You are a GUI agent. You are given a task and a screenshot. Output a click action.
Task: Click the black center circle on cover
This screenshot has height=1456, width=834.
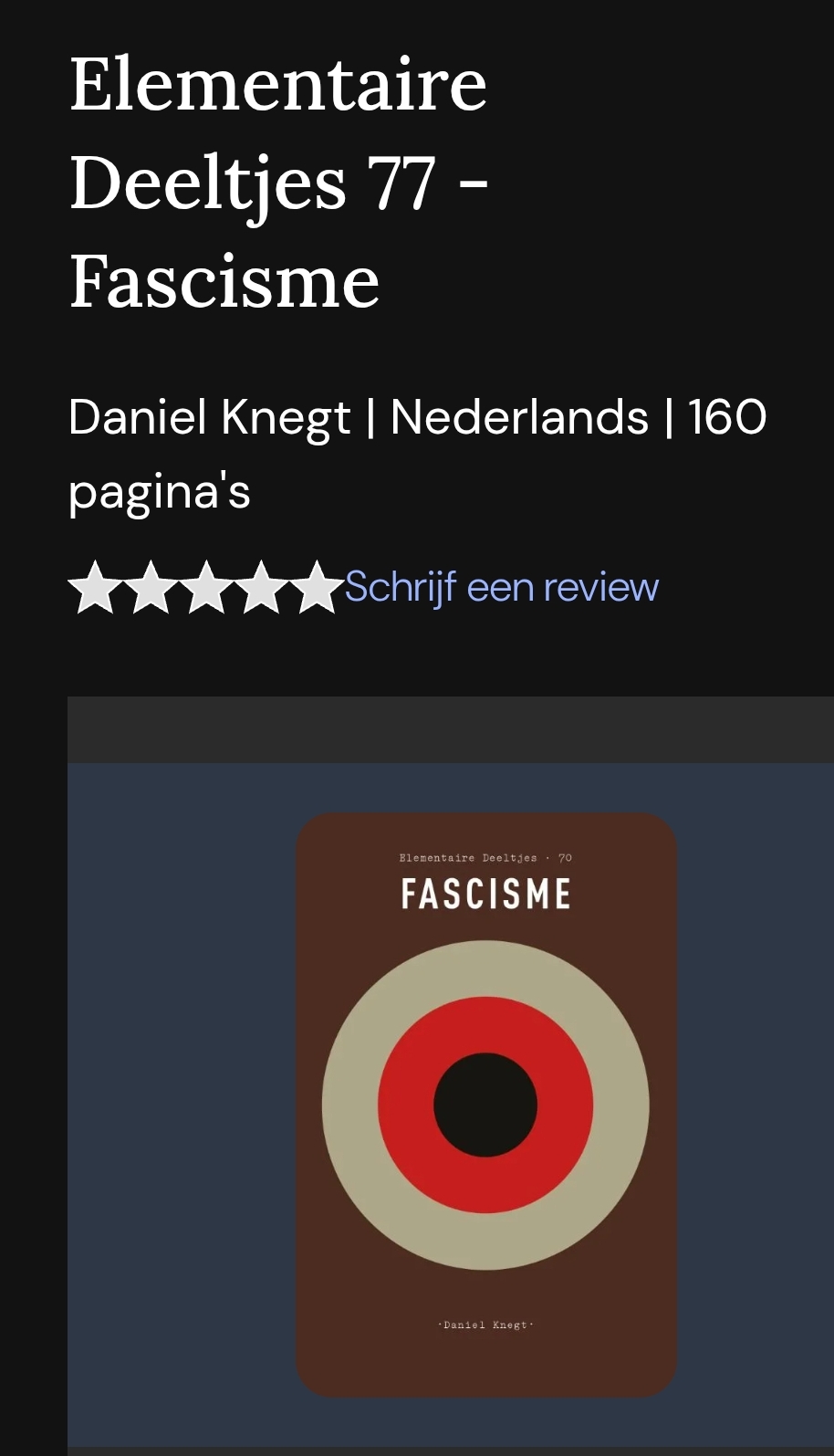(x=485, y=1105)
